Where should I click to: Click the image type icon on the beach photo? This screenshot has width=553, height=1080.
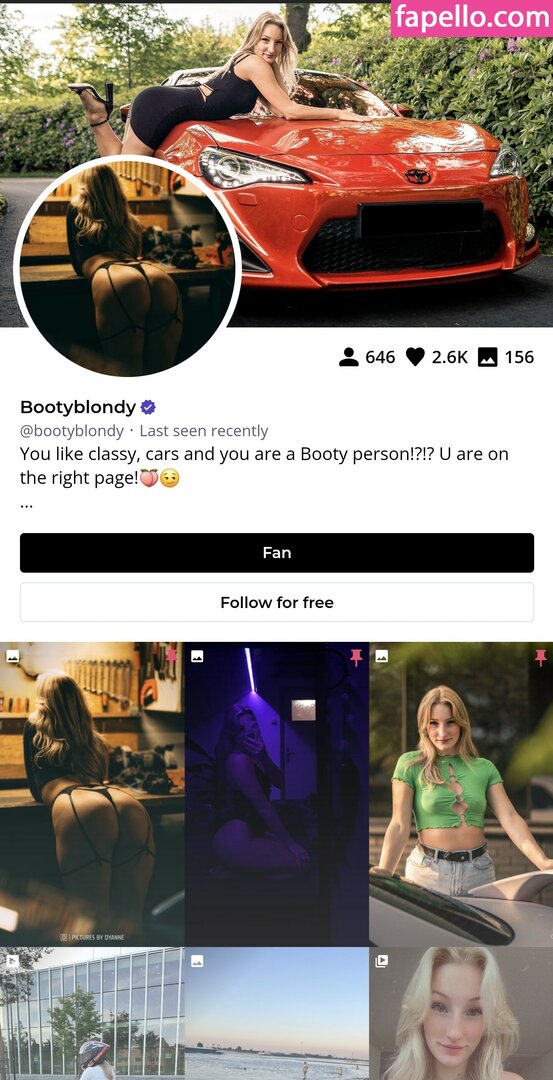click(197, 960)
